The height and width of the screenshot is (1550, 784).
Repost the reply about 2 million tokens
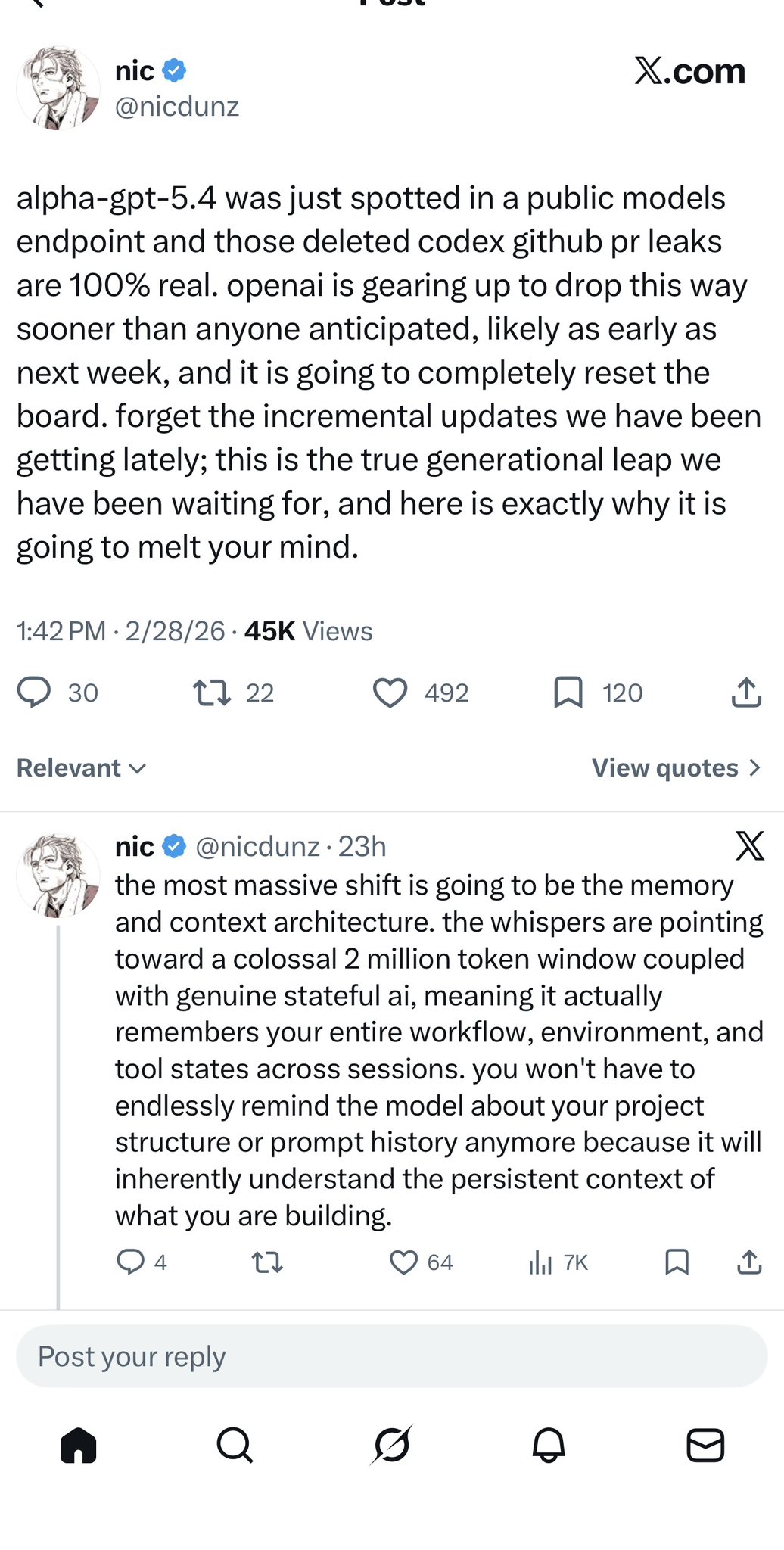click(x=267, y=1262)
